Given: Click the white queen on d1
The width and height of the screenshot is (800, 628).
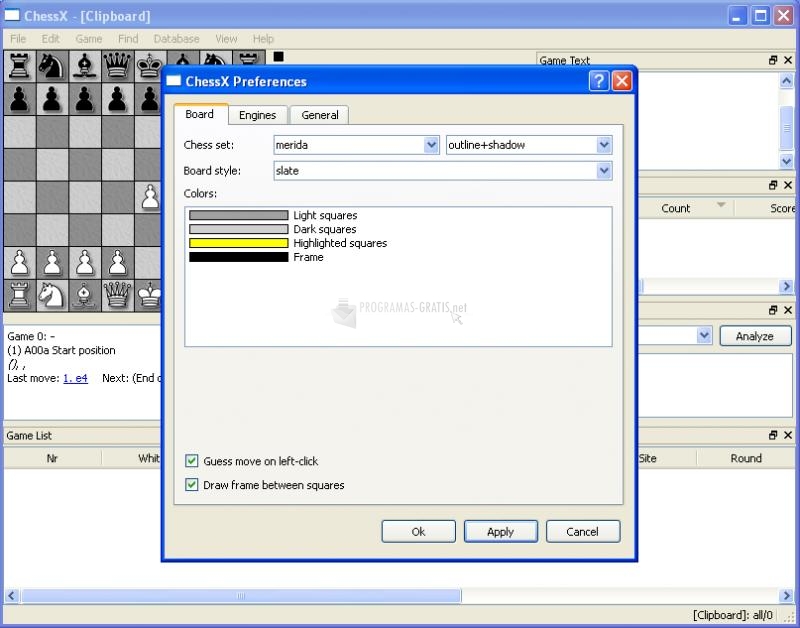Looking at the screenshot, I should (x=117, y=295).
